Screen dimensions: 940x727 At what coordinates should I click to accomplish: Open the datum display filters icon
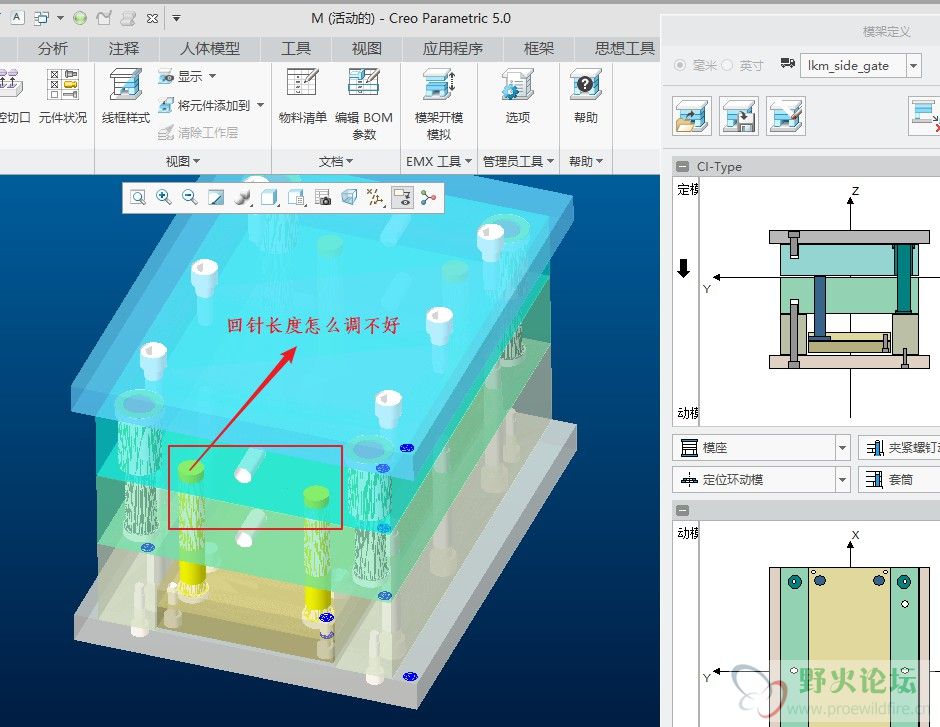(x=376, y=197)
